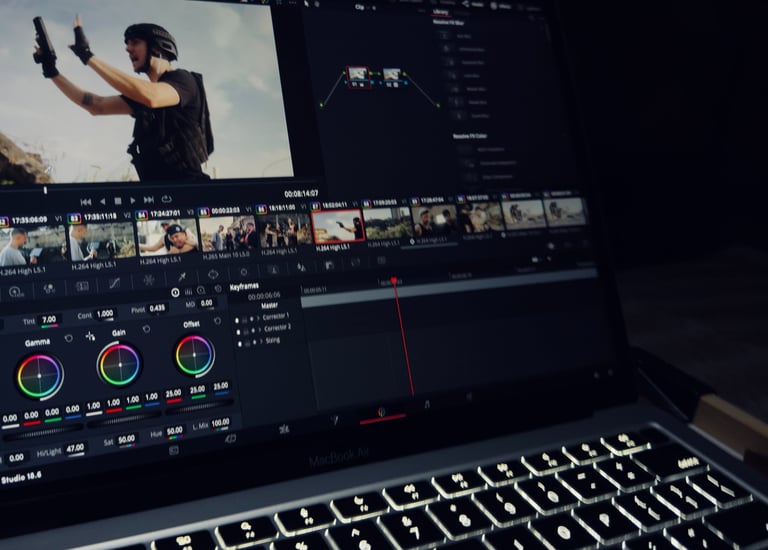Click the Gamma master wheel slider

(x=42, y=433)
